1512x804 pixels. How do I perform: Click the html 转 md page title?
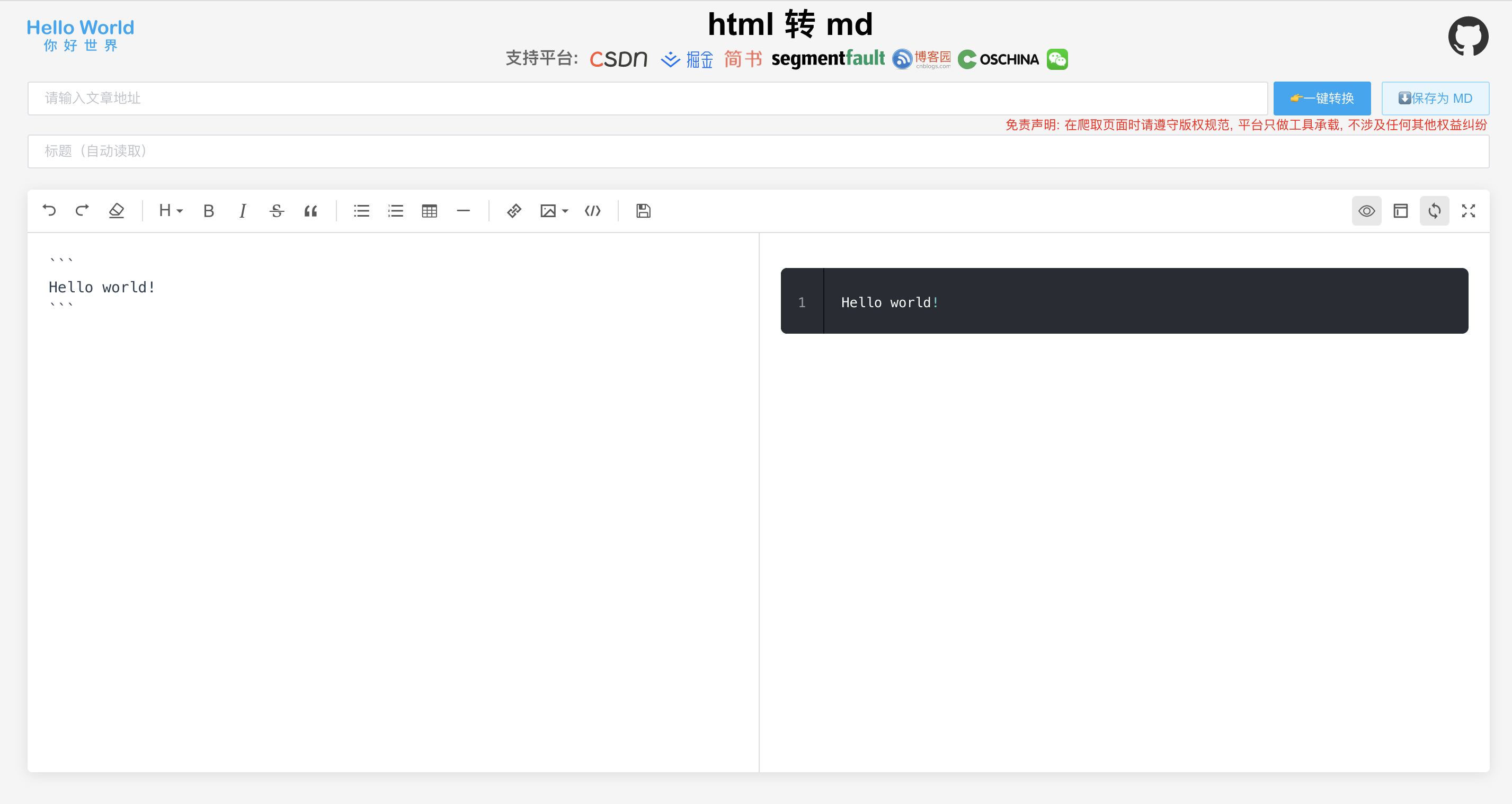(790, 24)
